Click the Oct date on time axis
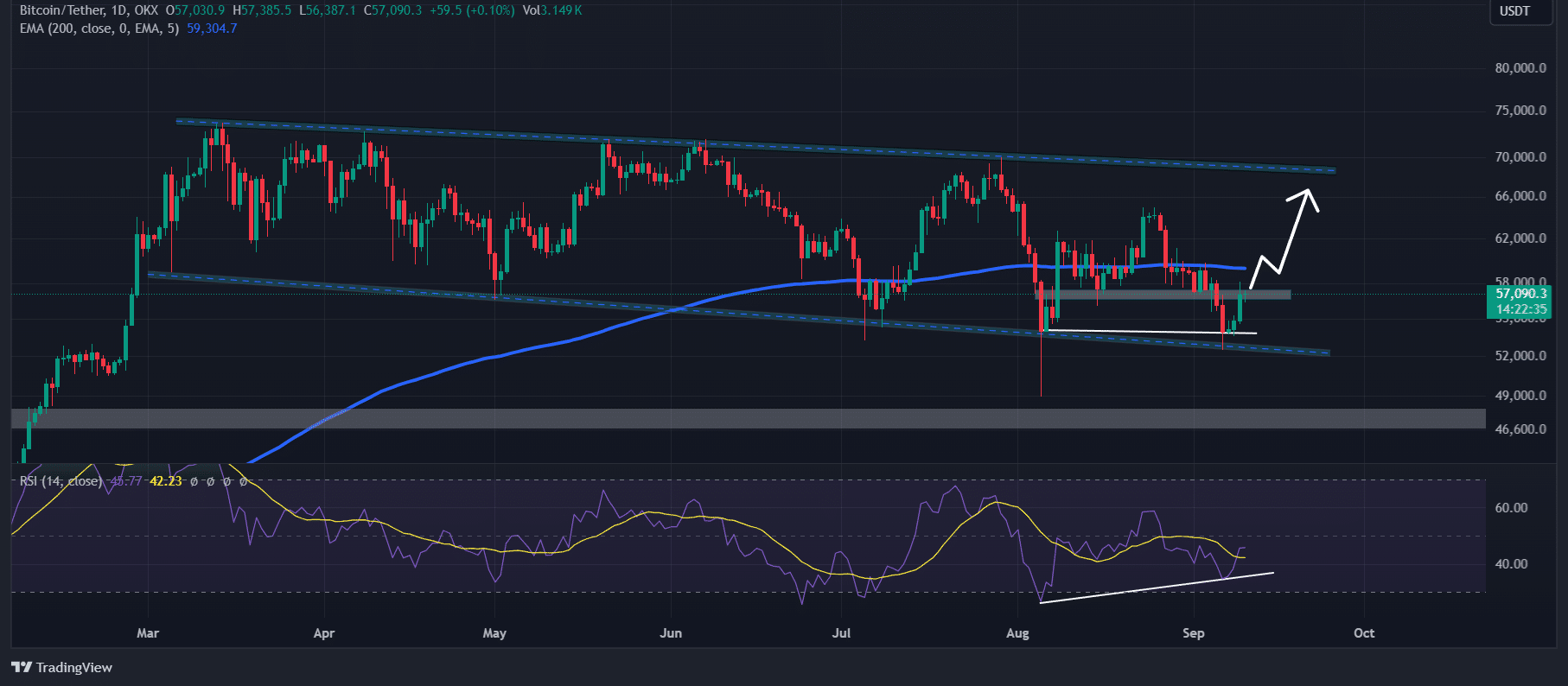The image size is (1568, 686). (x=1364, y=633)
